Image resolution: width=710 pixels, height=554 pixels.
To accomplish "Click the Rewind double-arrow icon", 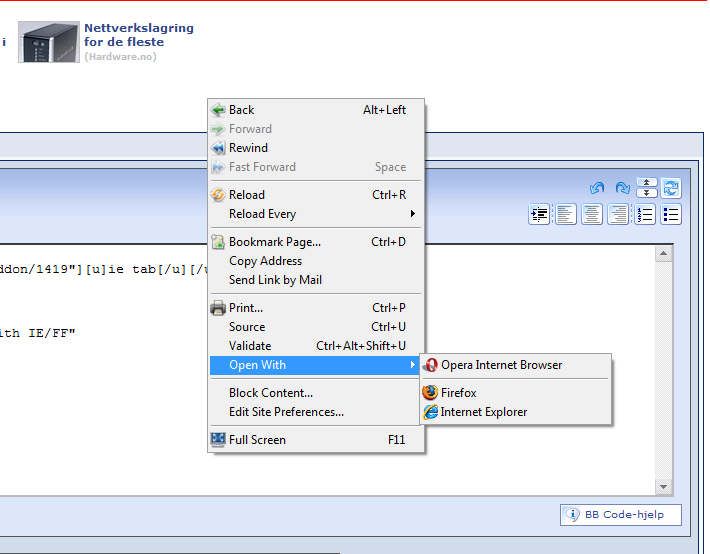I will (x=218, y=148).
